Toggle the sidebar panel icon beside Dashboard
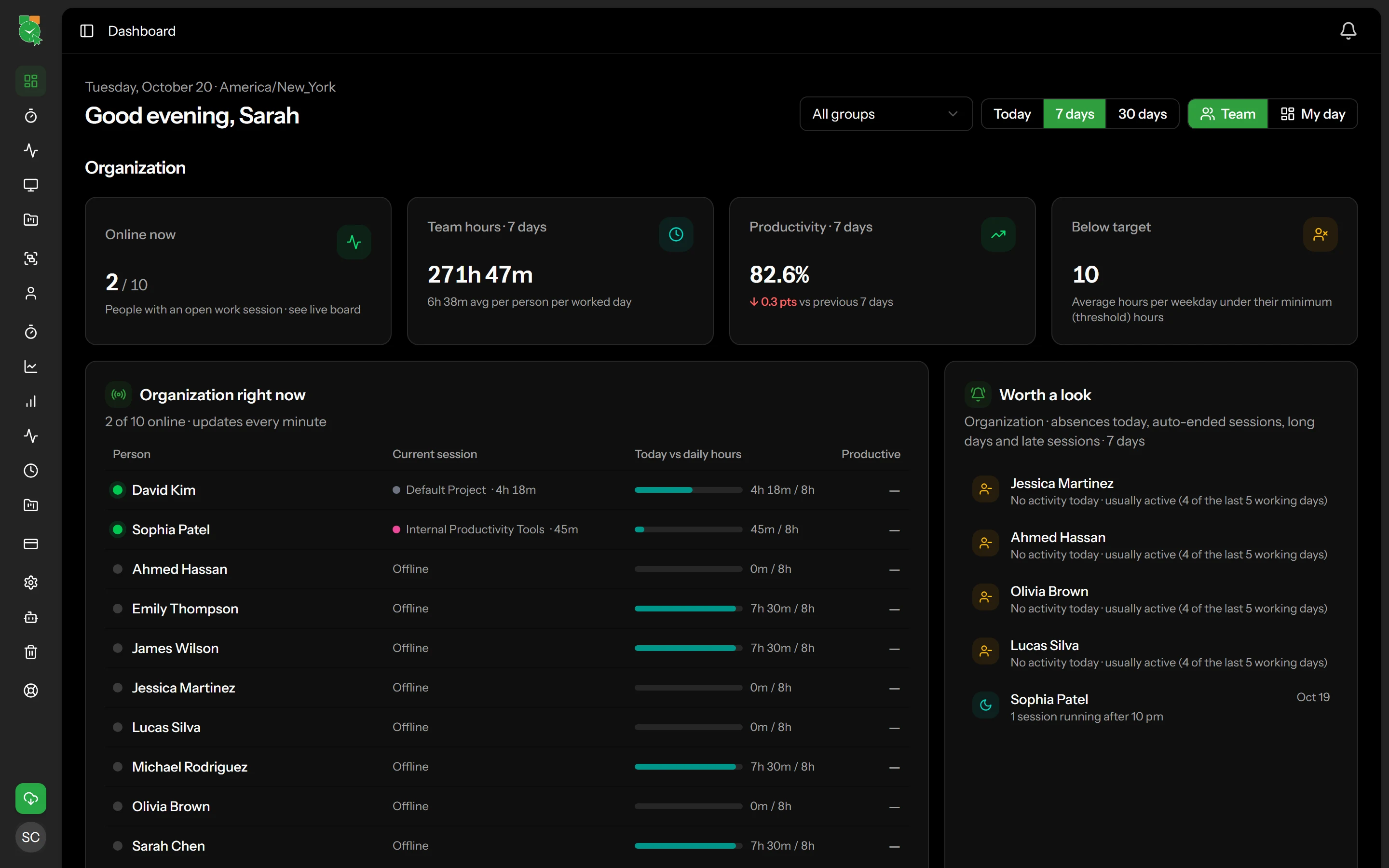The width and height of the screenshot is (1389, 868). pyautogui.click(x=87, y=30)
